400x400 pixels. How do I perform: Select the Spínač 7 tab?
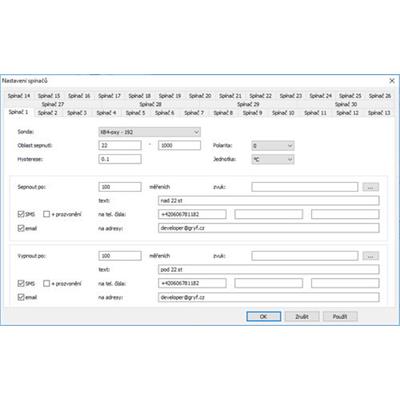(x=194, y=113)
